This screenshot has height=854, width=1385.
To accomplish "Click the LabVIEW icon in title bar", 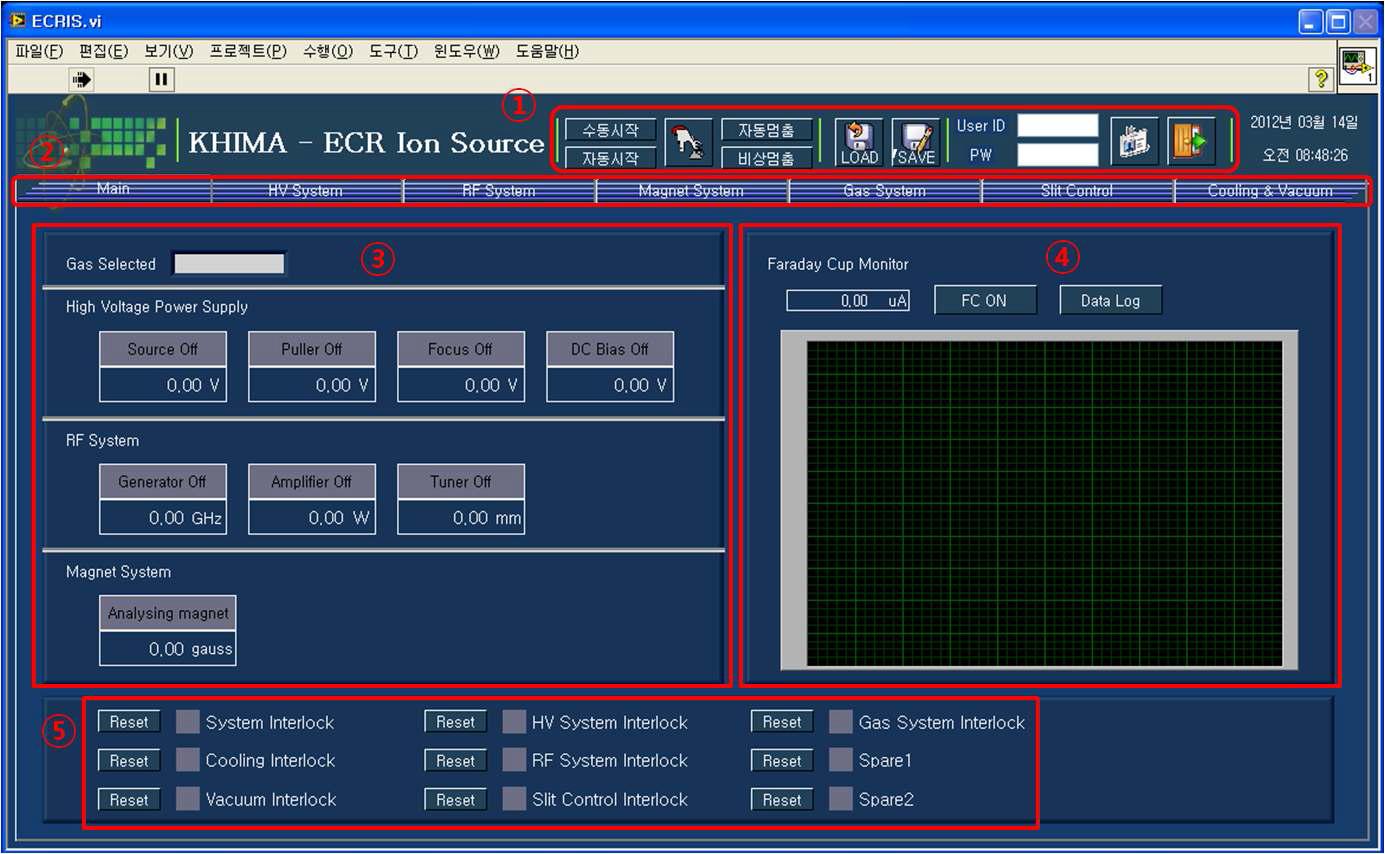I will [x=17, y=20].
